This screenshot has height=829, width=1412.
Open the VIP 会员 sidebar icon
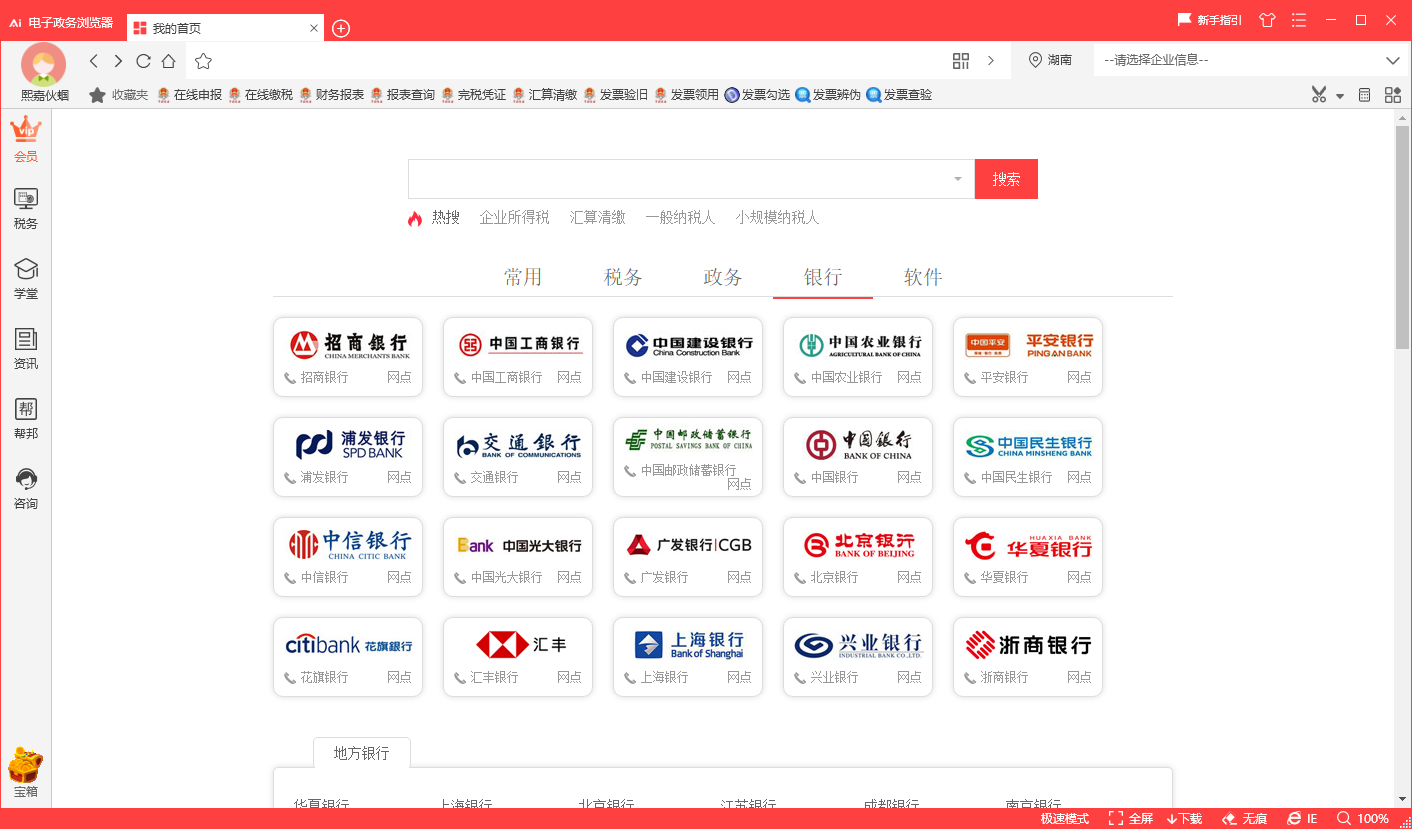point(26,139)
